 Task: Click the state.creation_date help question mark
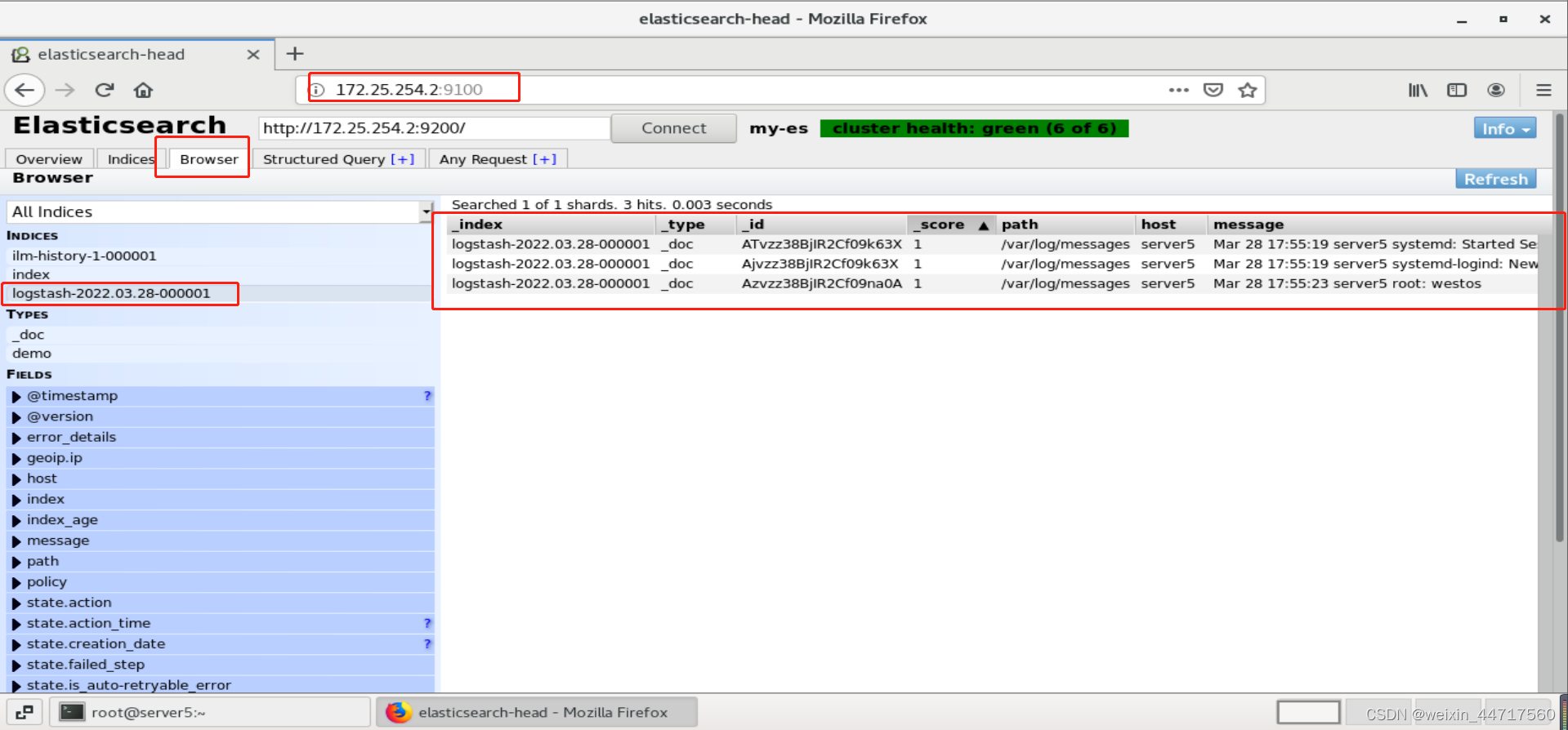[427, 644]
